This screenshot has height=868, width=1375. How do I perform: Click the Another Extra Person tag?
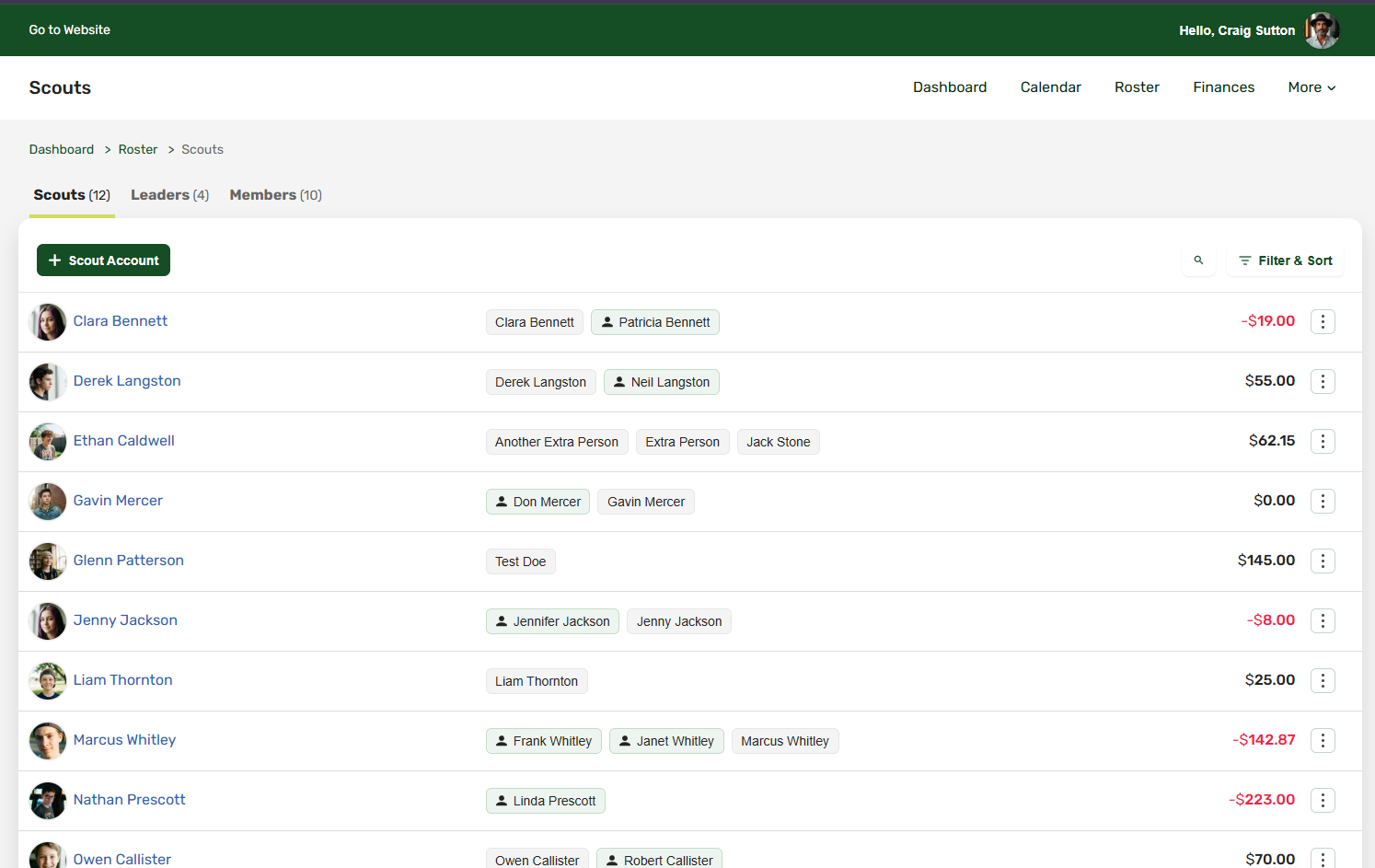tap(557, 442)
